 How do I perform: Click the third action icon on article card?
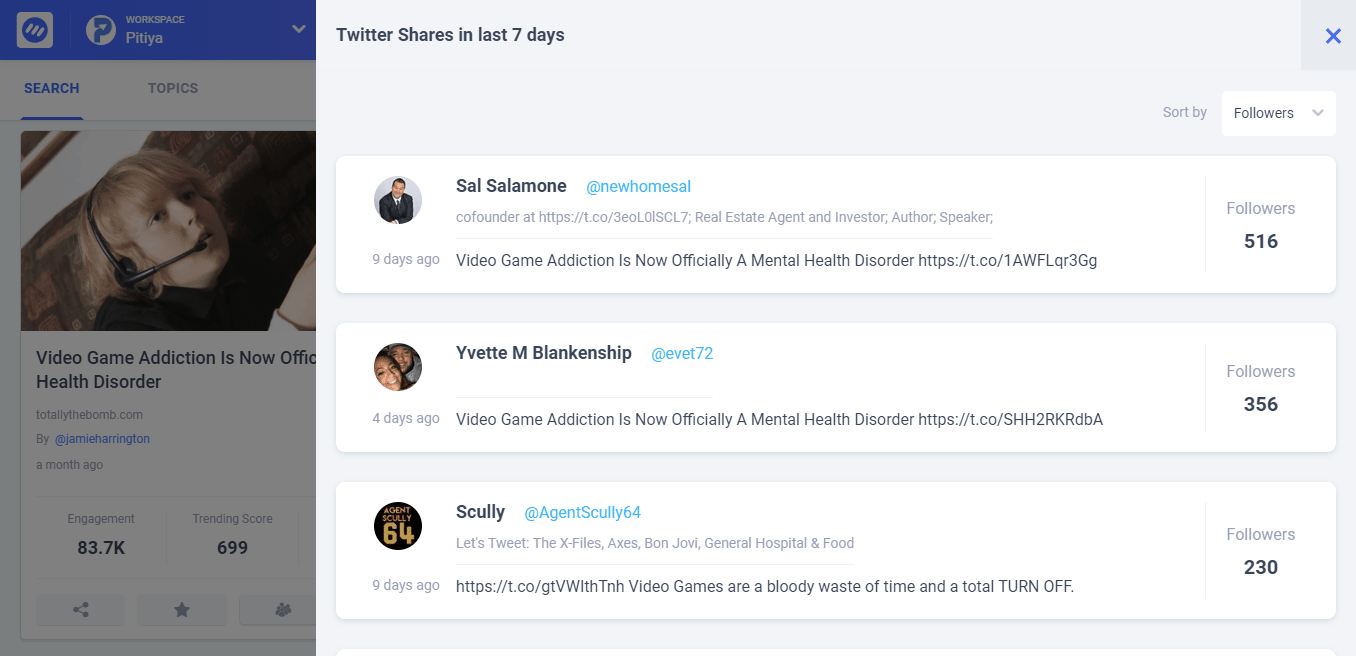point(283,610)
